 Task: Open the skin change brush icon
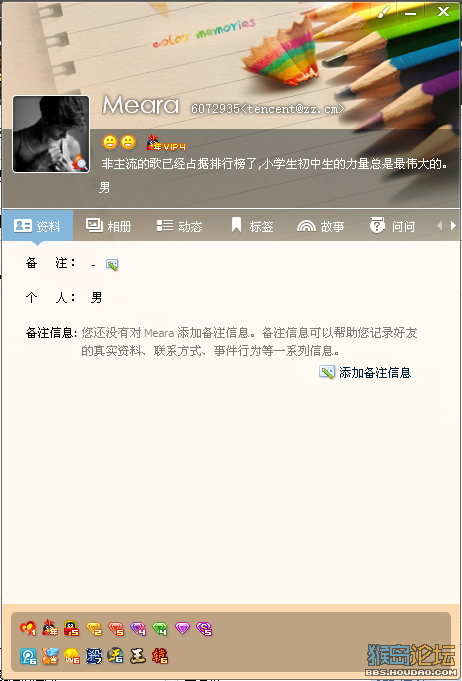(384, 12)
